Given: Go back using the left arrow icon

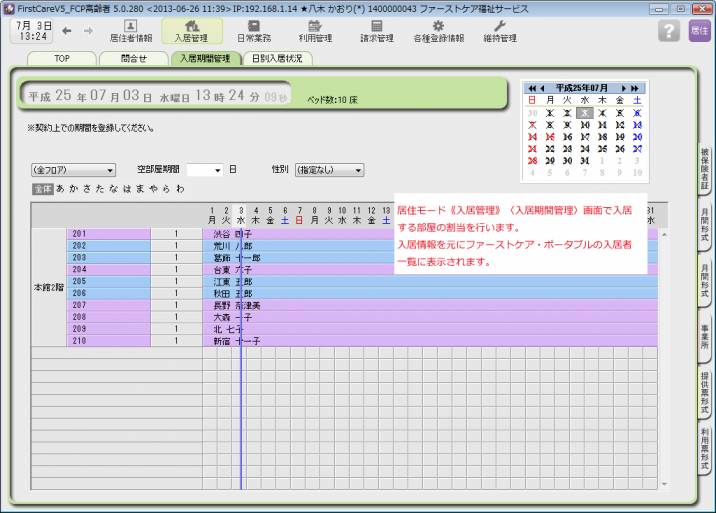Looking at the screenshot, I should tap(68, 30).
